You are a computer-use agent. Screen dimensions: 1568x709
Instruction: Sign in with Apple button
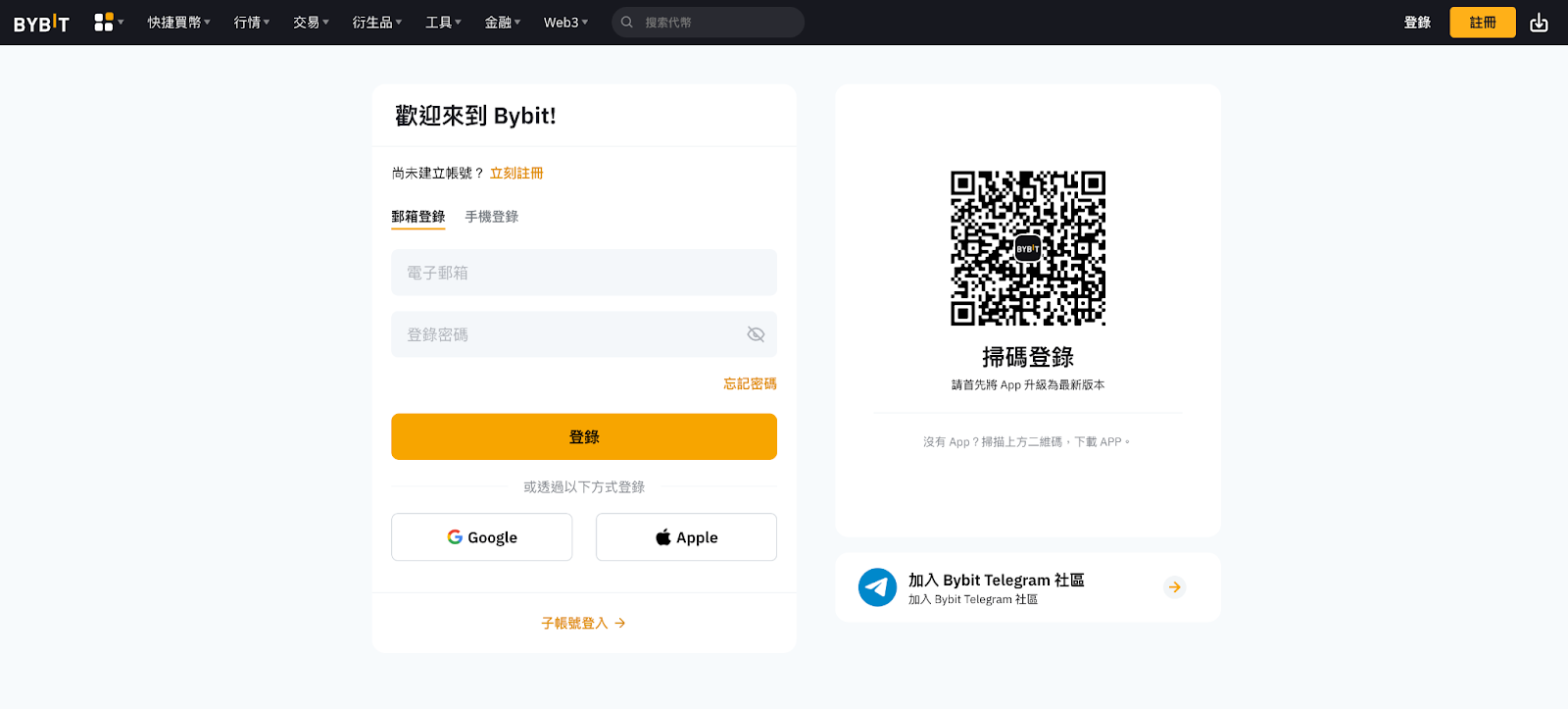click(x=686, y=537)
